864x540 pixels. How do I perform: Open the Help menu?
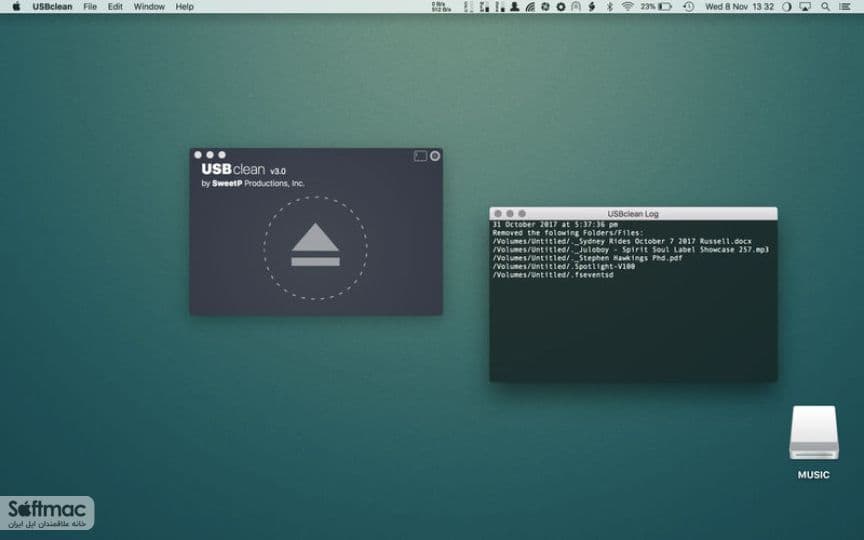click(185, 7)
